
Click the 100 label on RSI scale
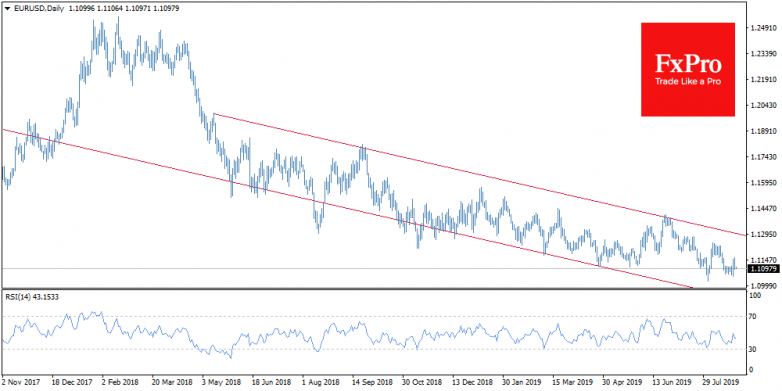(x=756, y=296)
